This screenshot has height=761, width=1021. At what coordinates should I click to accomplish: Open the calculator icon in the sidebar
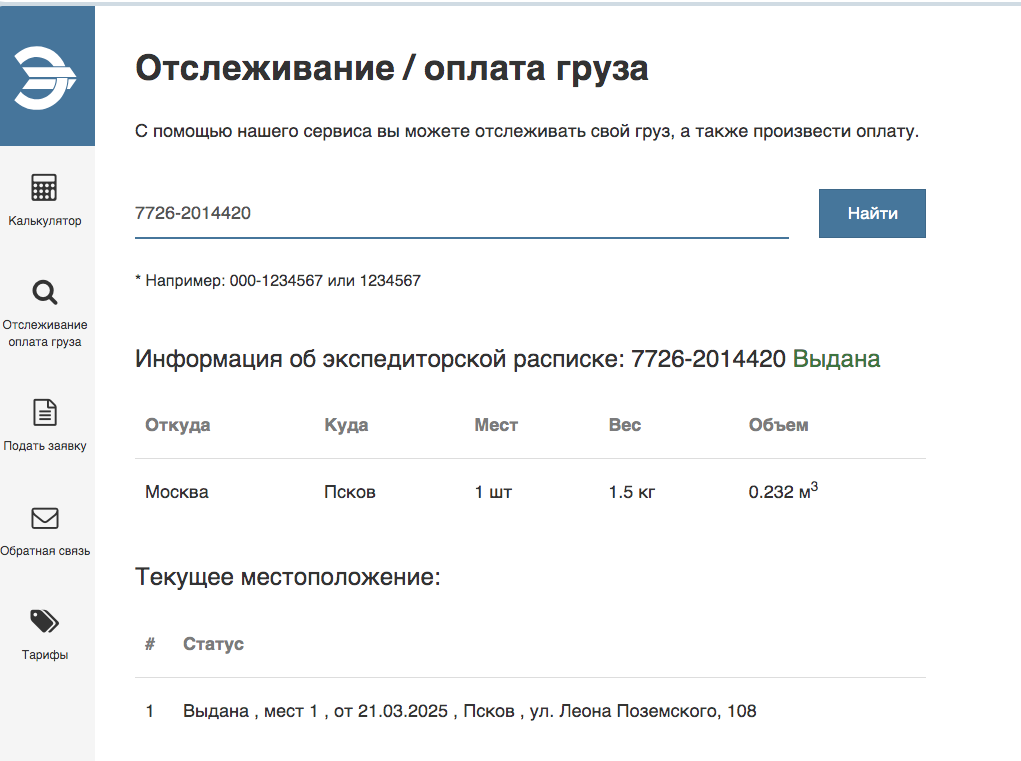click(45, 188)
